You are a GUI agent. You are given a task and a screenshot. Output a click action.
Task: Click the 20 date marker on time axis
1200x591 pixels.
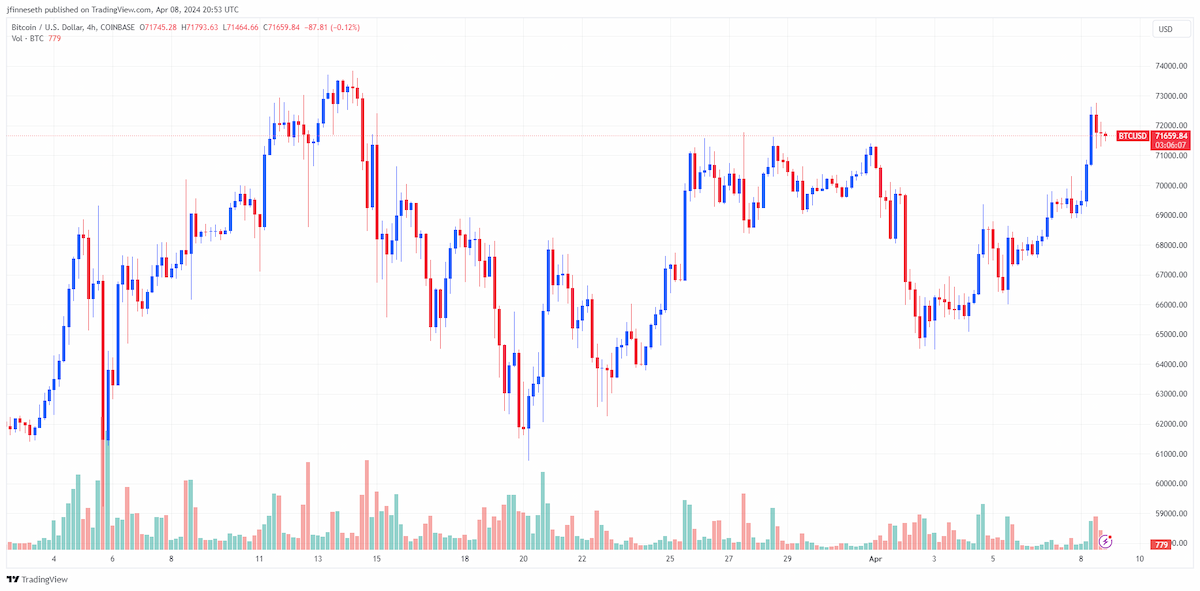pyautogui.click(x=523, y=561)
